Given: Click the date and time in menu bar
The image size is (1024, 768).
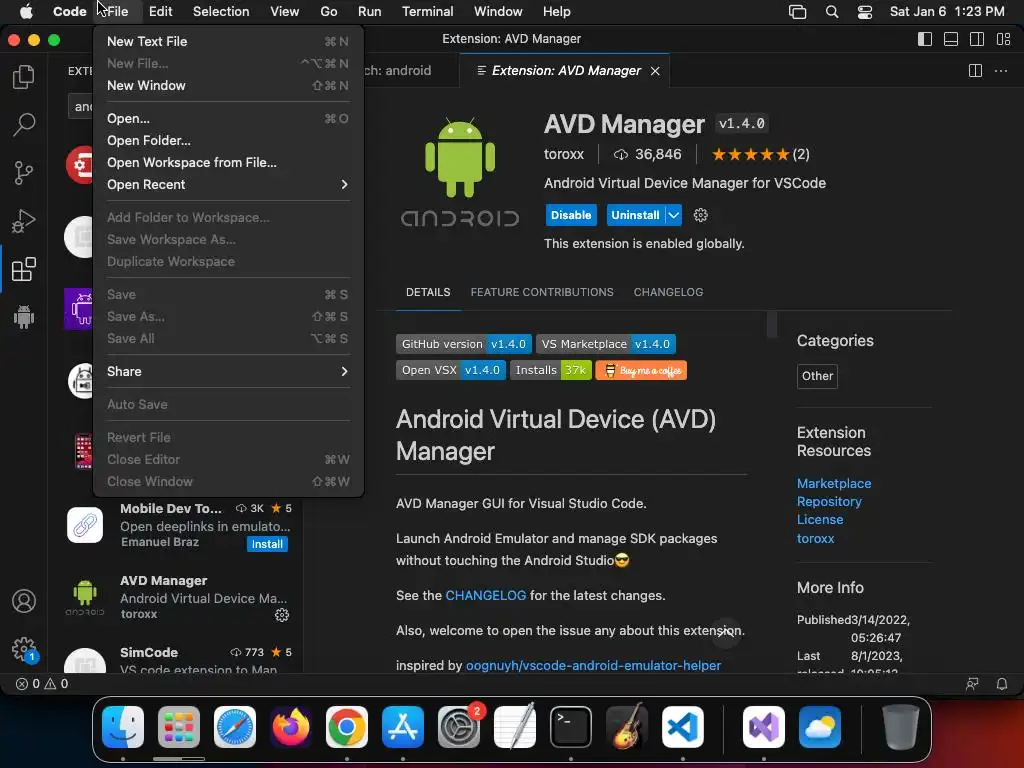Looking at the screenshot, I should point(947,12).
